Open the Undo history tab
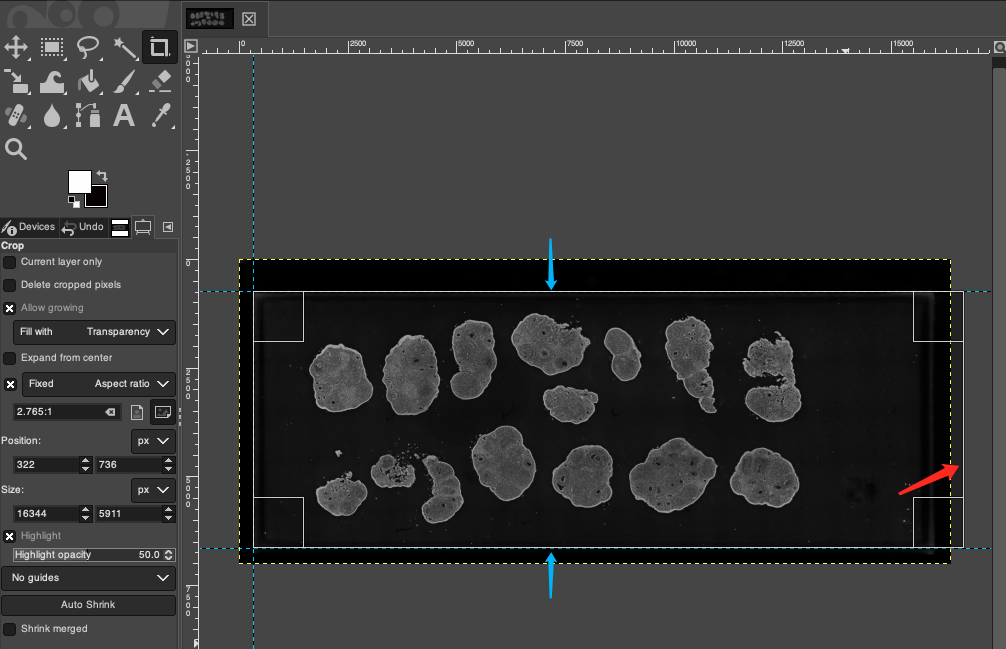This screenshot has width=1006, height=649. tap(84, 227)
